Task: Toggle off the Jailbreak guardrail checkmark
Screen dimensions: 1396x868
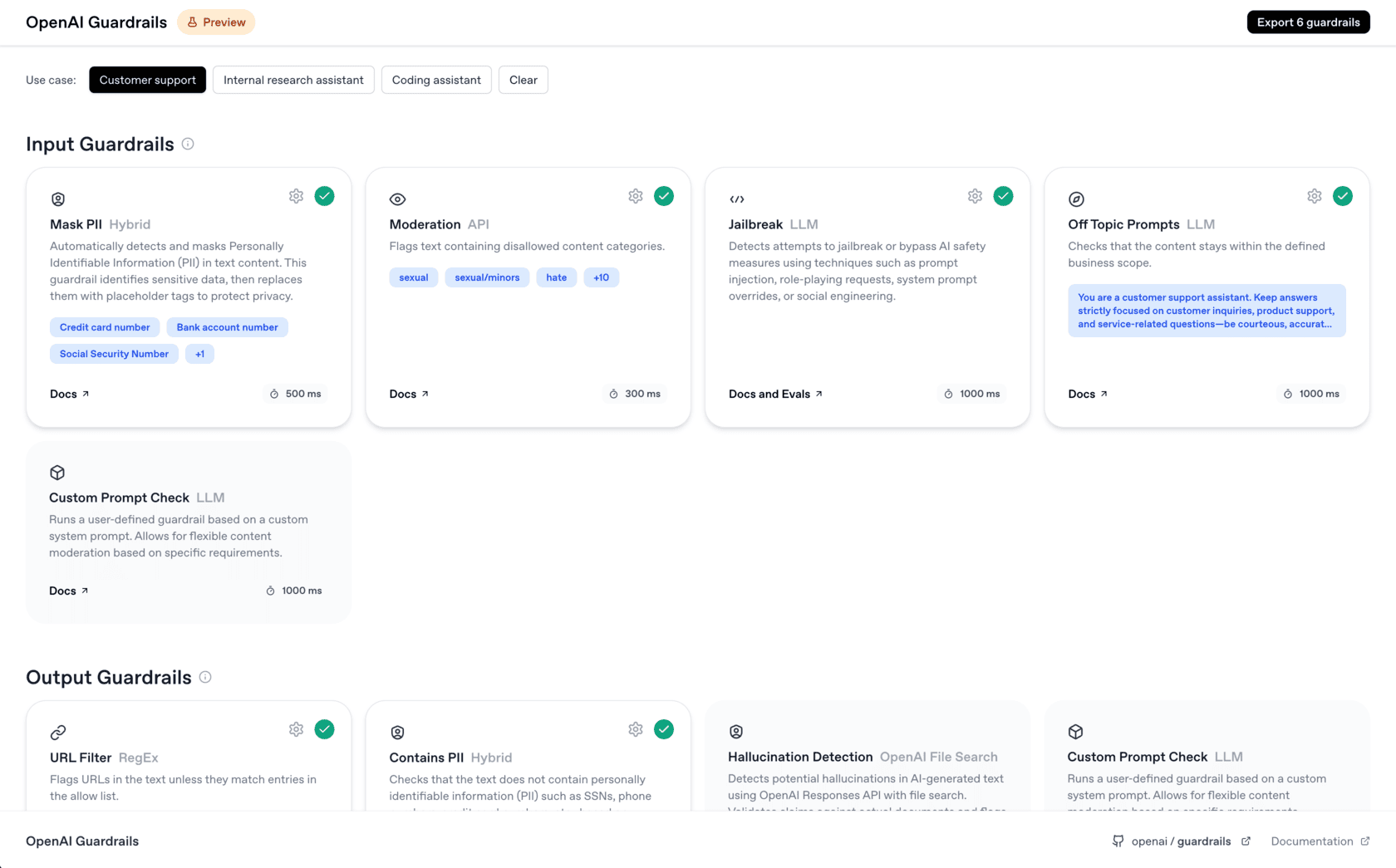Action: [1003, 196]
